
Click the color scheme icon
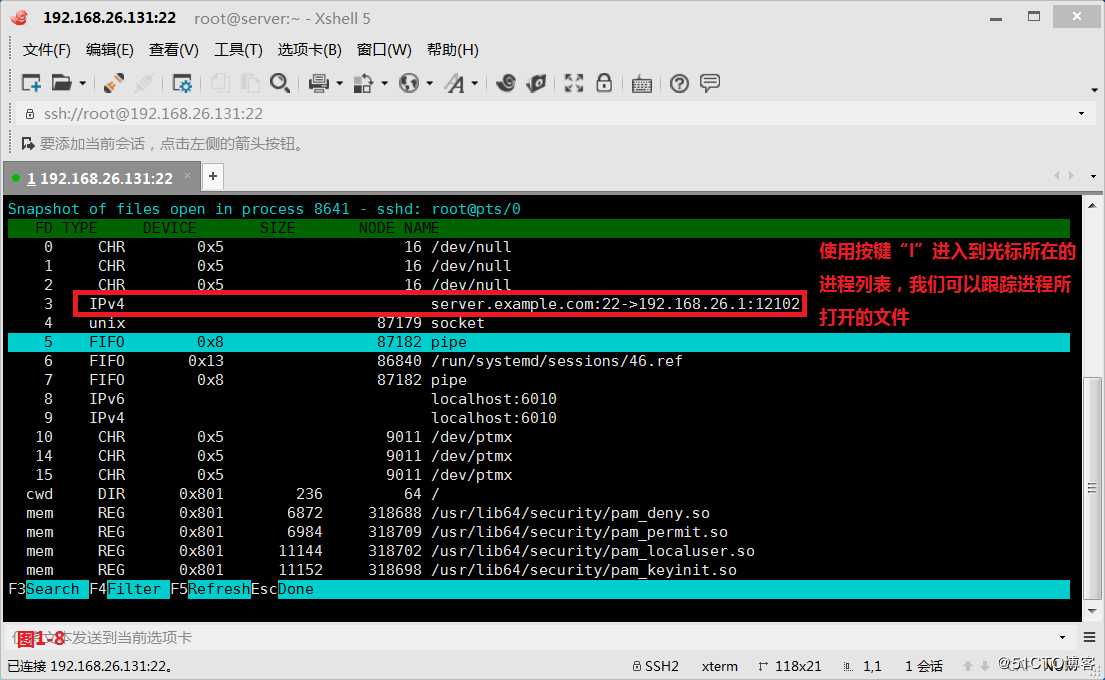pos(364,83)
